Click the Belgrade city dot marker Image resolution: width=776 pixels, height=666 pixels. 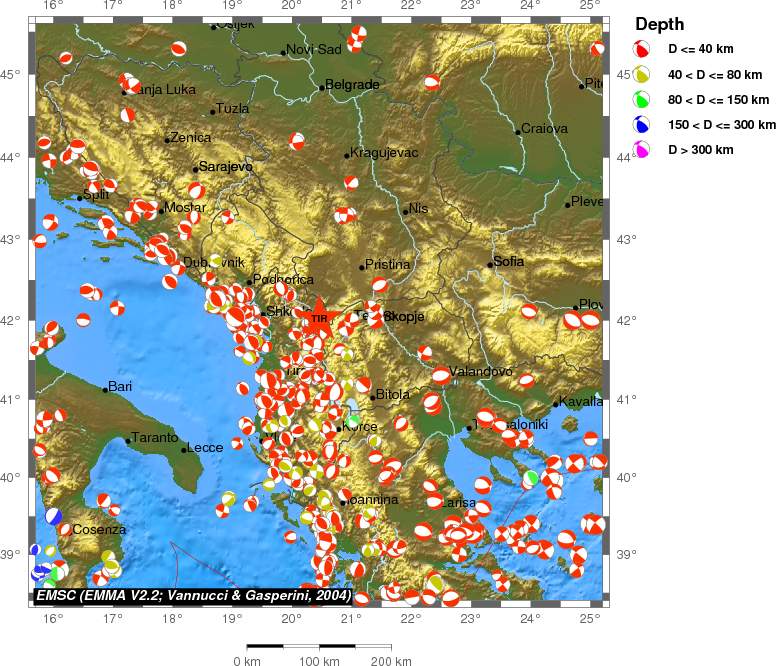tap(322, 88)
